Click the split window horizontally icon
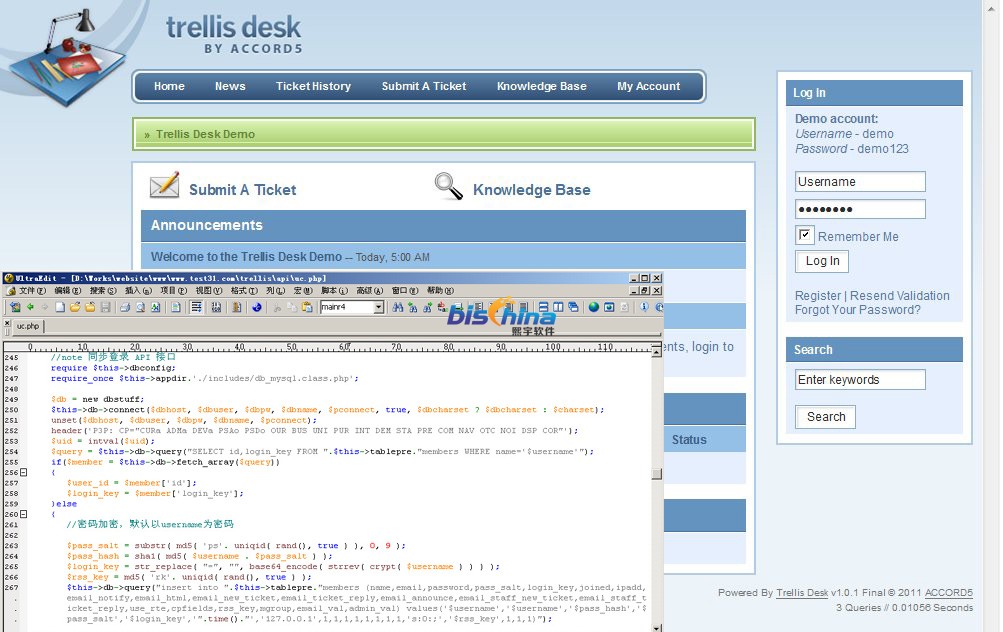Screen dimensions: 1003x632 click(544, 307)
